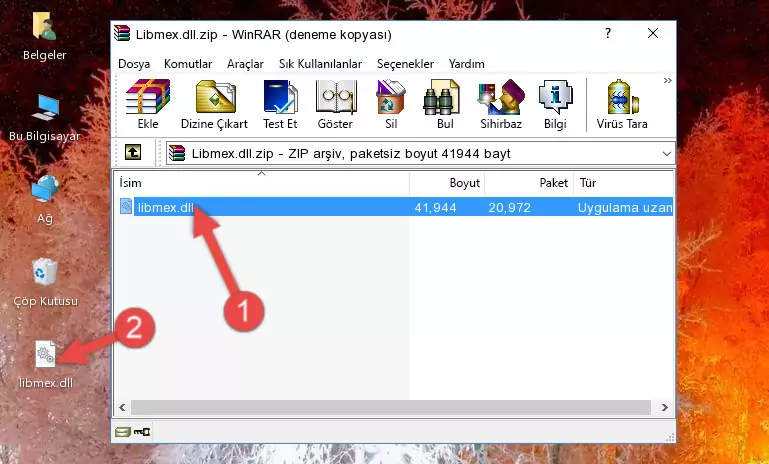Click the Uygulama uzan type cell
Image resolution: width=769 pixels, height=464 pixels.
(x=625, y=207)
